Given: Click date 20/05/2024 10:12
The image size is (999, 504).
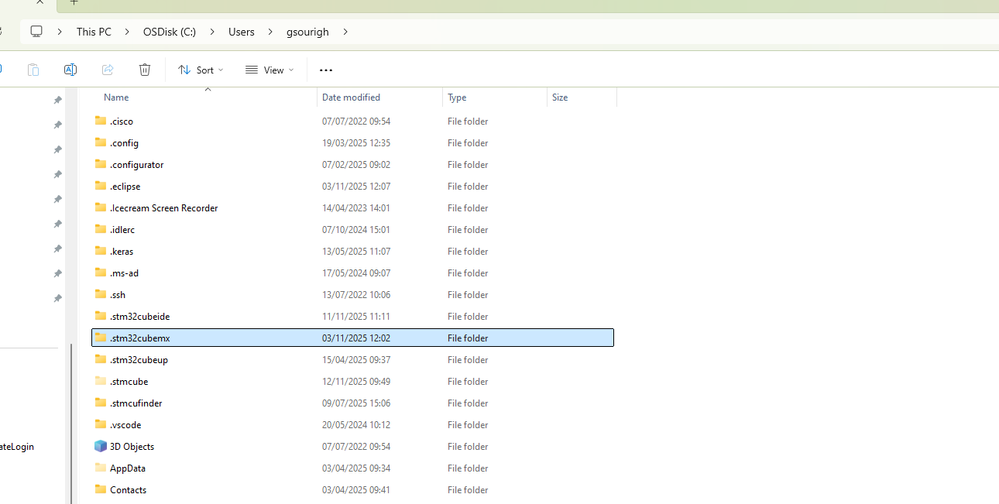Looking at the screenshot, I should click(356, 424).
